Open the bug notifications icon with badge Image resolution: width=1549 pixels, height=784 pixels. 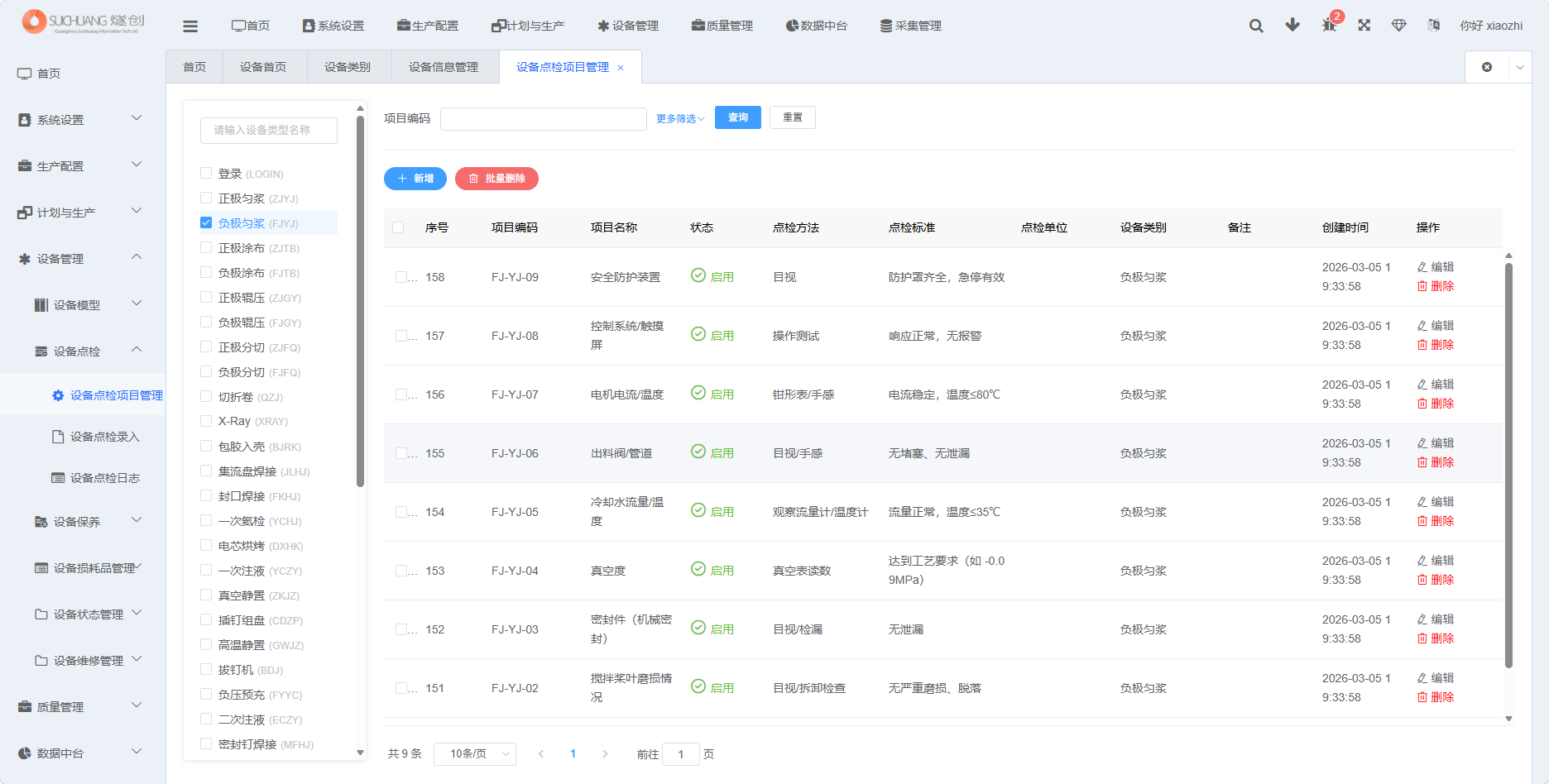coord(1329,25)
